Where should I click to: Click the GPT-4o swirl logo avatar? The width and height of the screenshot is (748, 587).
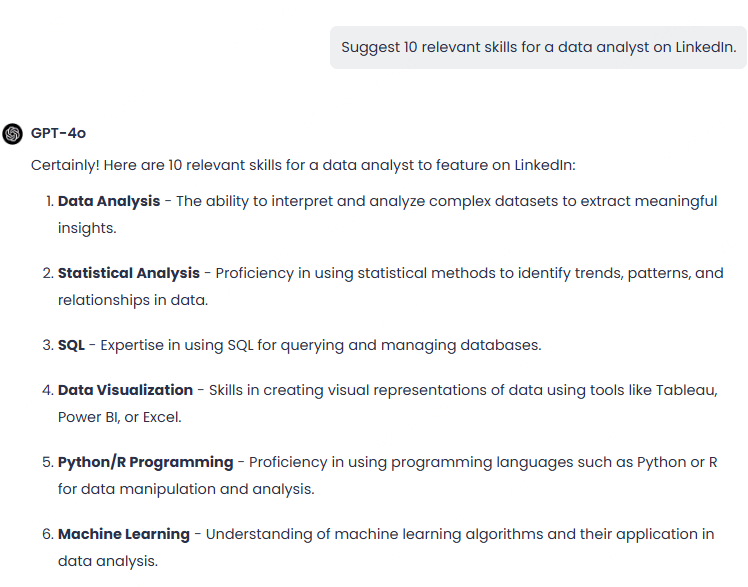coord(12,134)
